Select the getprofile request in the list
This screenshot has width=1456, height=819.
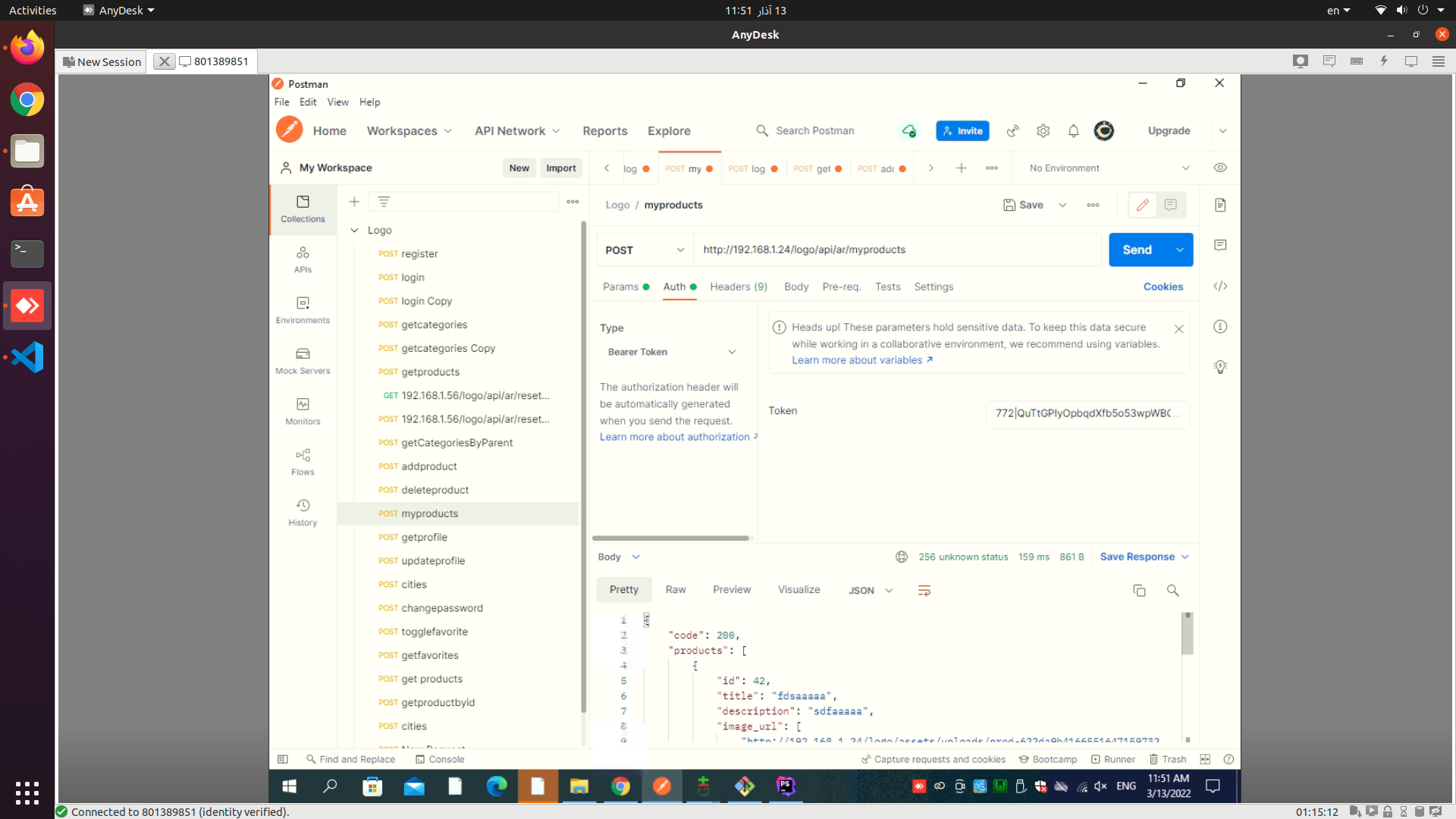pyautogui.click(x=458, y=537)
